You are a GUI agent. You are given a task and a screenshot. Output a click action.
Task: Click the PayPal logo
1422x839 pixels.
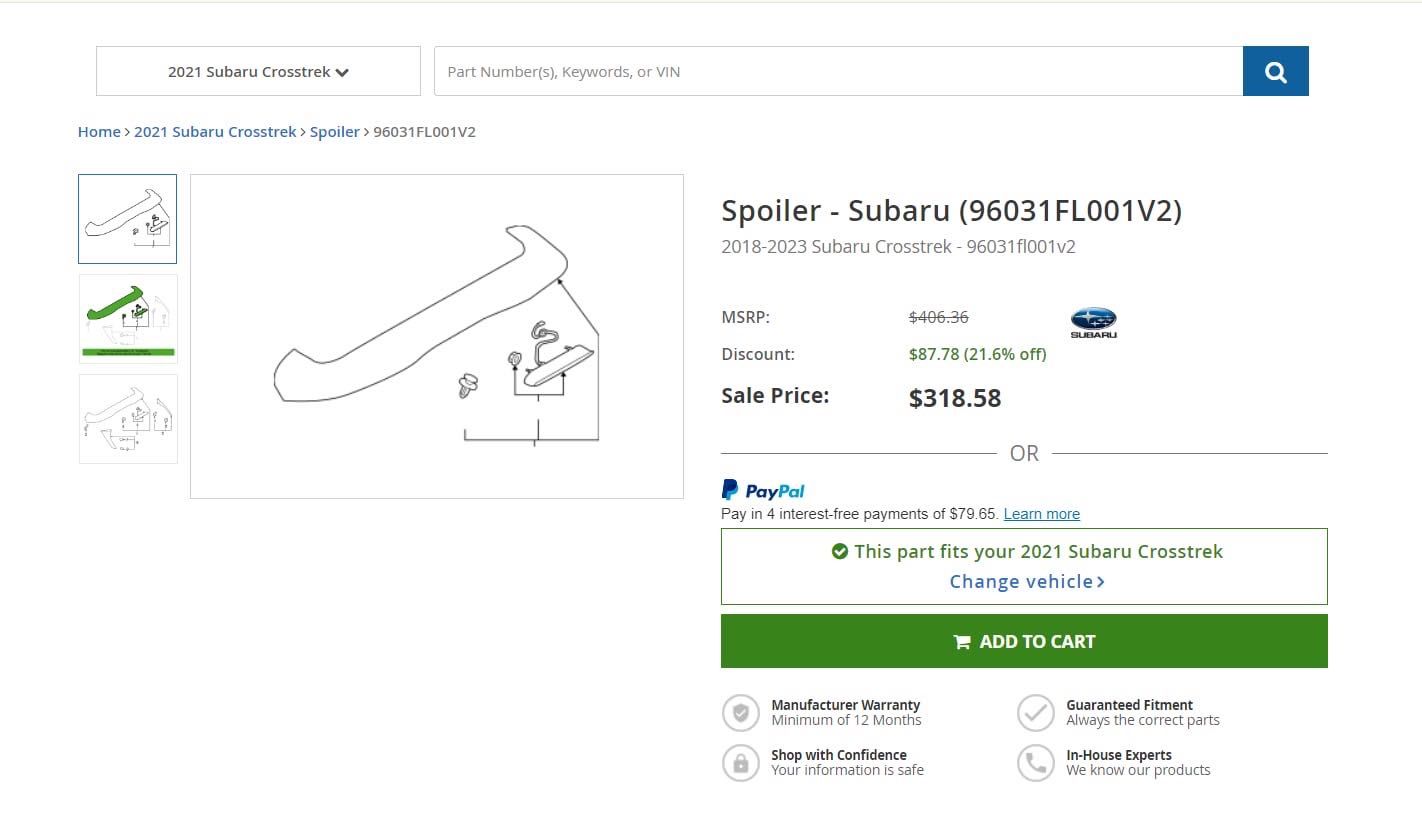coord(763,490)
